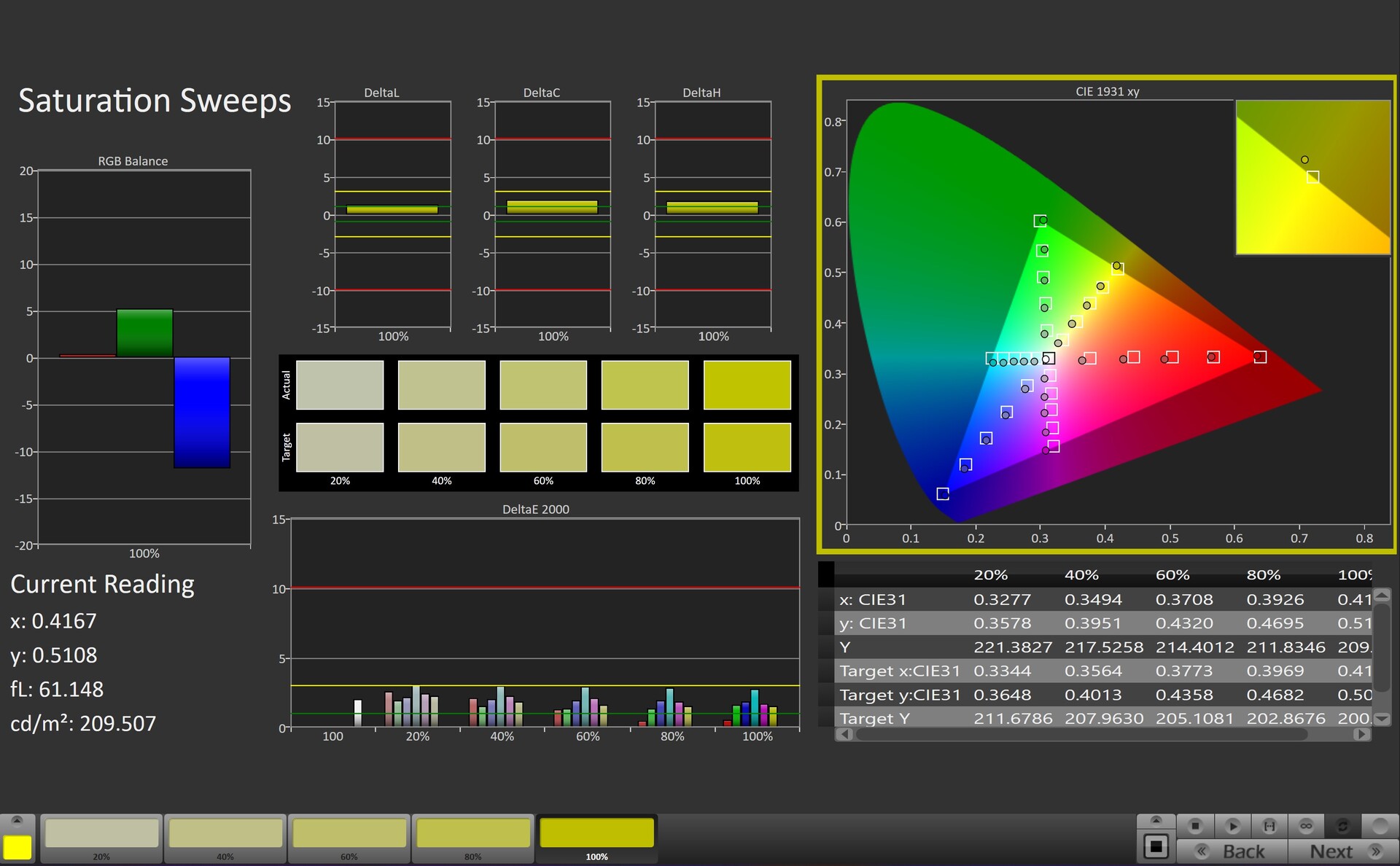Click the yellow color selector square
Image resolution: width=1400 pixels, height=866 pixels.
click(x=17, y=847)
